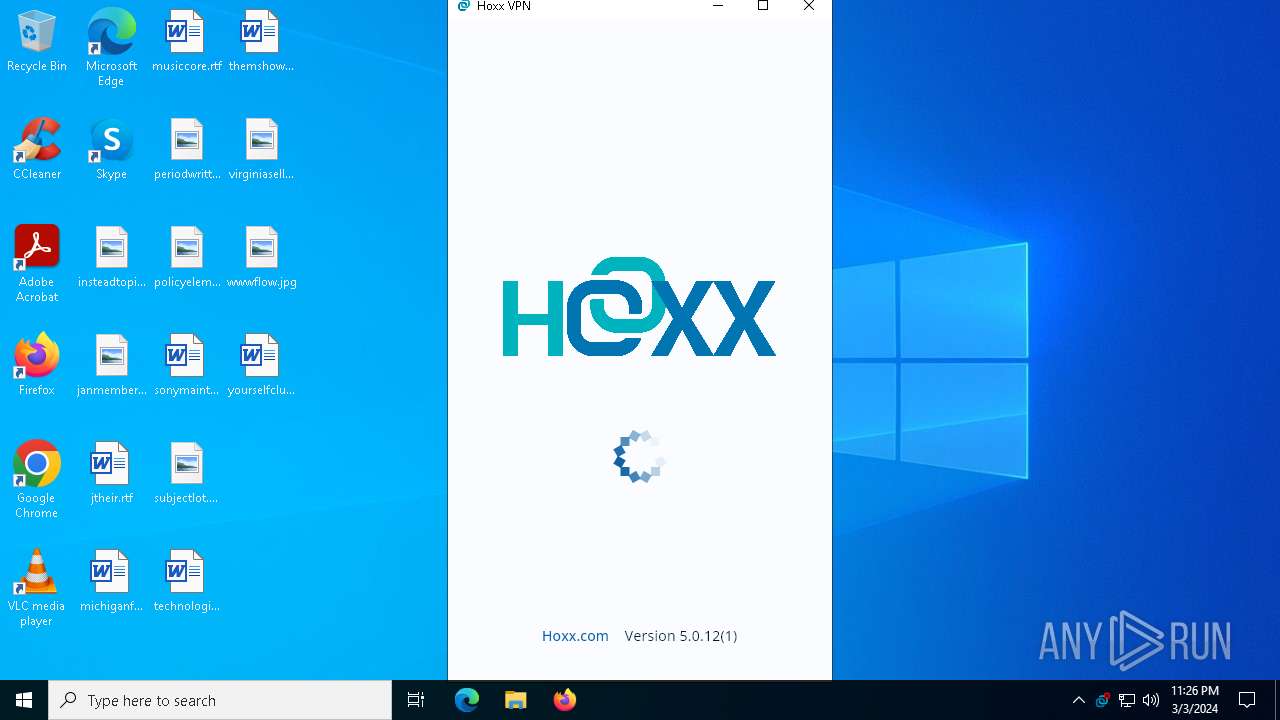
Task: Click the Version 5.0.12(1) text
Action: 681,636
